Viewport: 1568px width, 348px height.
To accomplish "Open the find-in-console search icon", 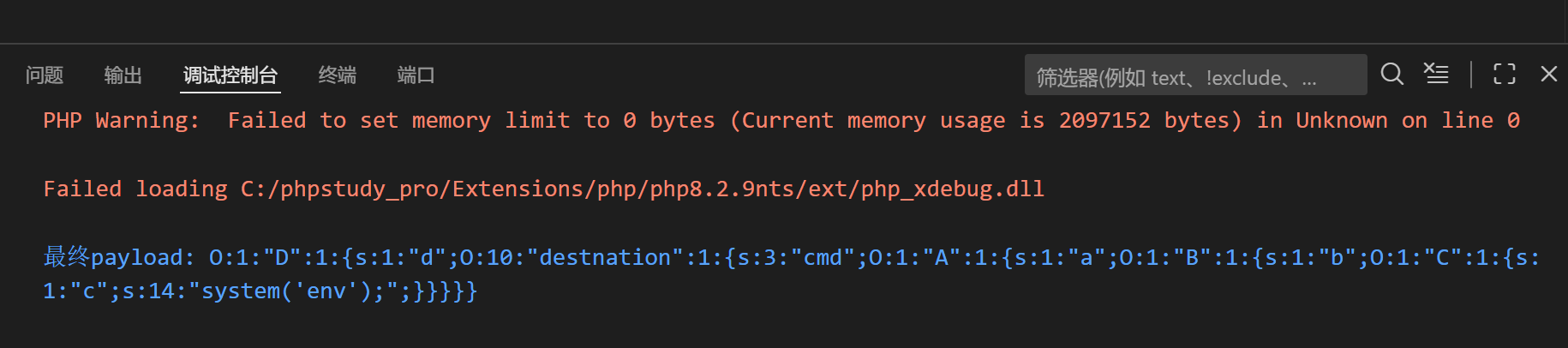I will coord(1391,75).
